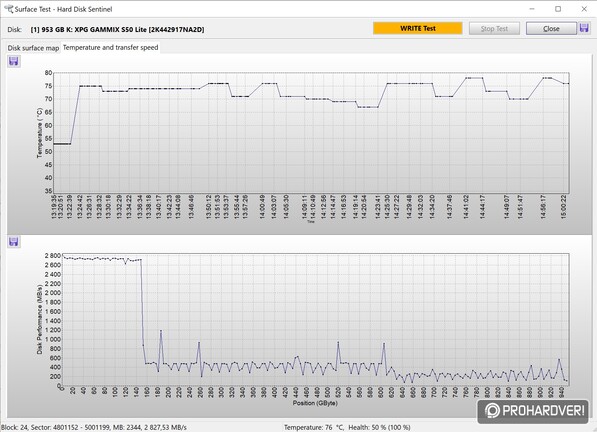Click the Stop Test button
This screenshot has height=432, width=597.
494,29
